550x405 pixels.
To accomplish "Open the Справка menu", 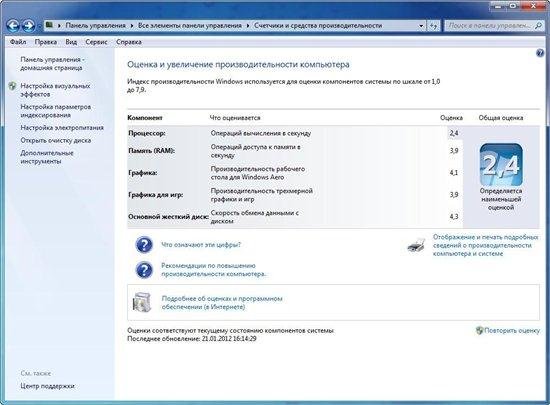I will pyautogui.click(x=129, y=42).
